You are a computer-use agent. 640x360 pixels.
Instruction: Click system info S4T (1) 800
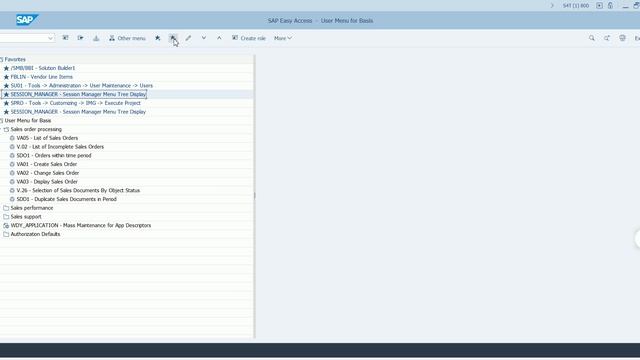click(576, 6)
